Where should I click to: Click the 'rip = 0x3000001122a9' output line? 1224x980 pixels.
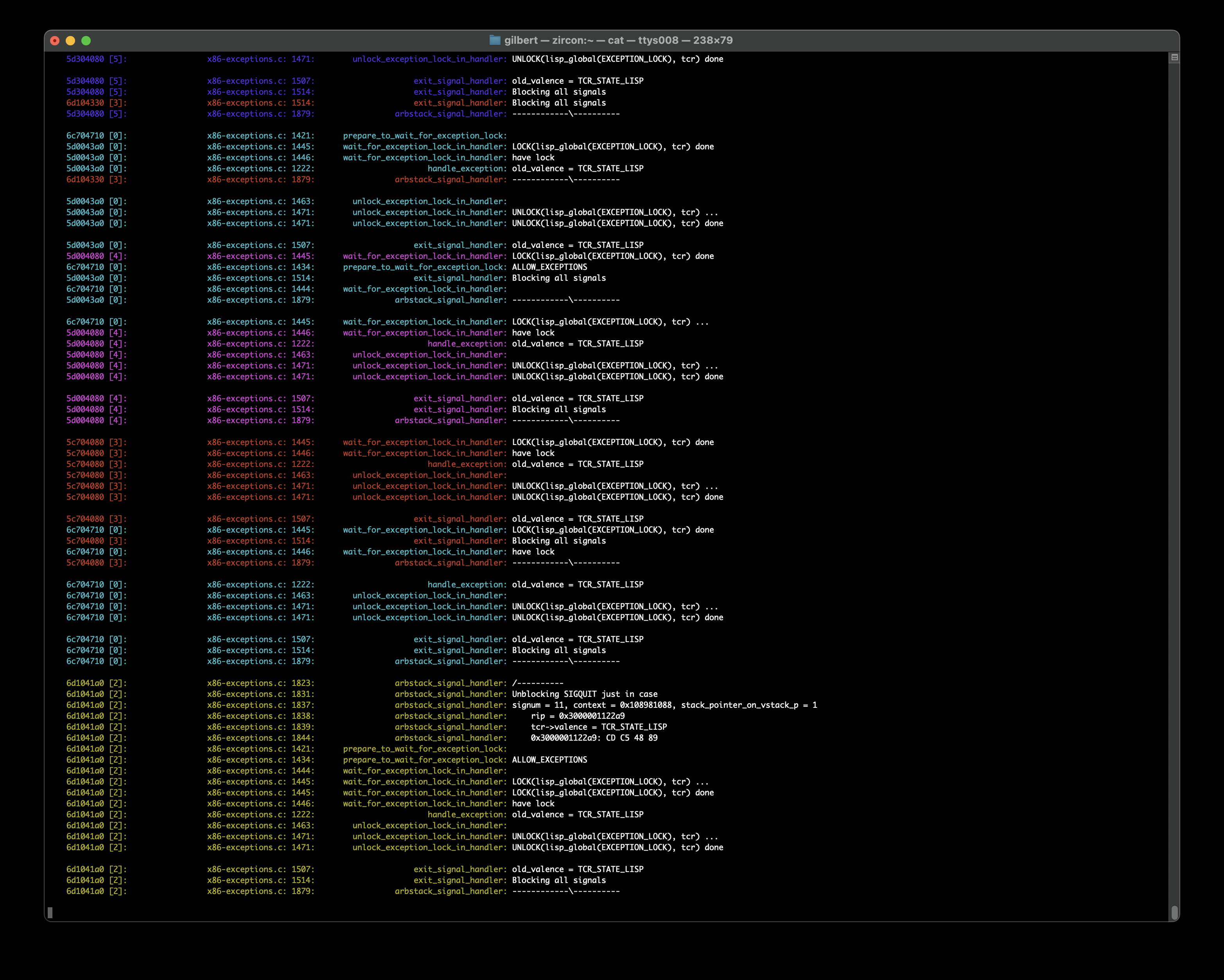click(x=577, y=716)
